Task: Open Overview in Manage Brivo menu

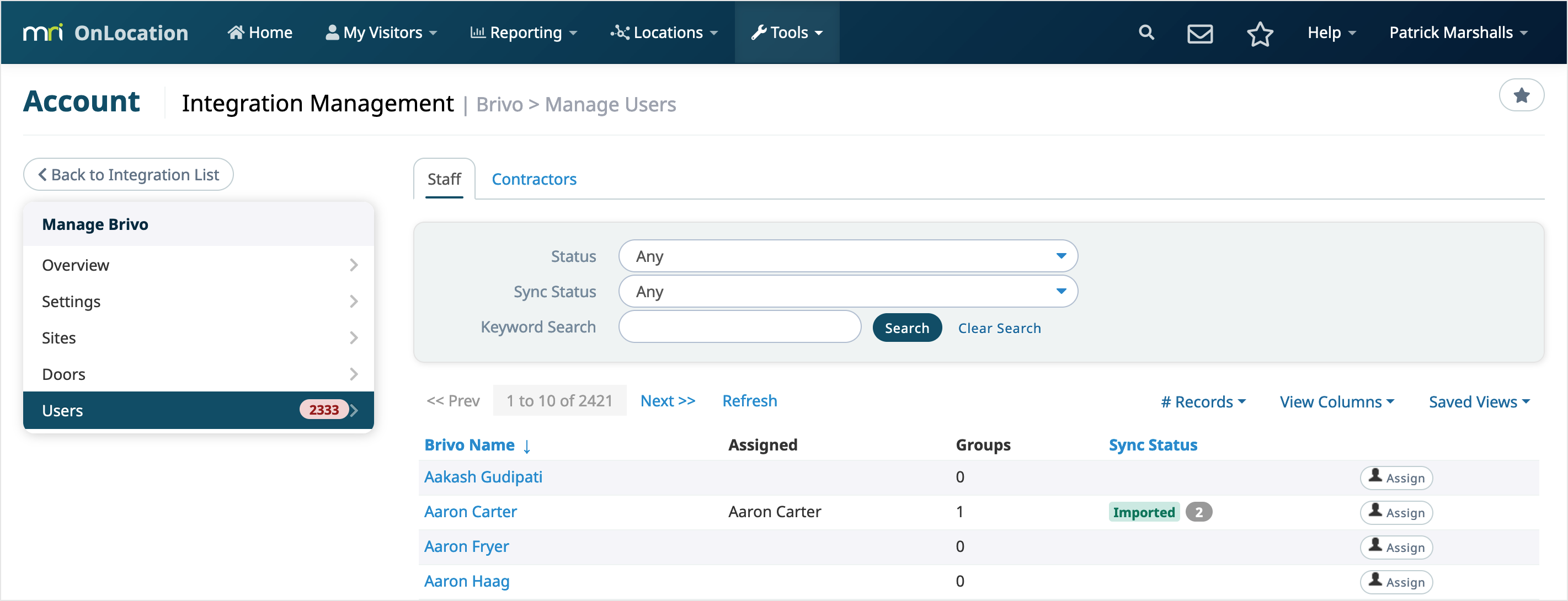Action: pos(199,265)
